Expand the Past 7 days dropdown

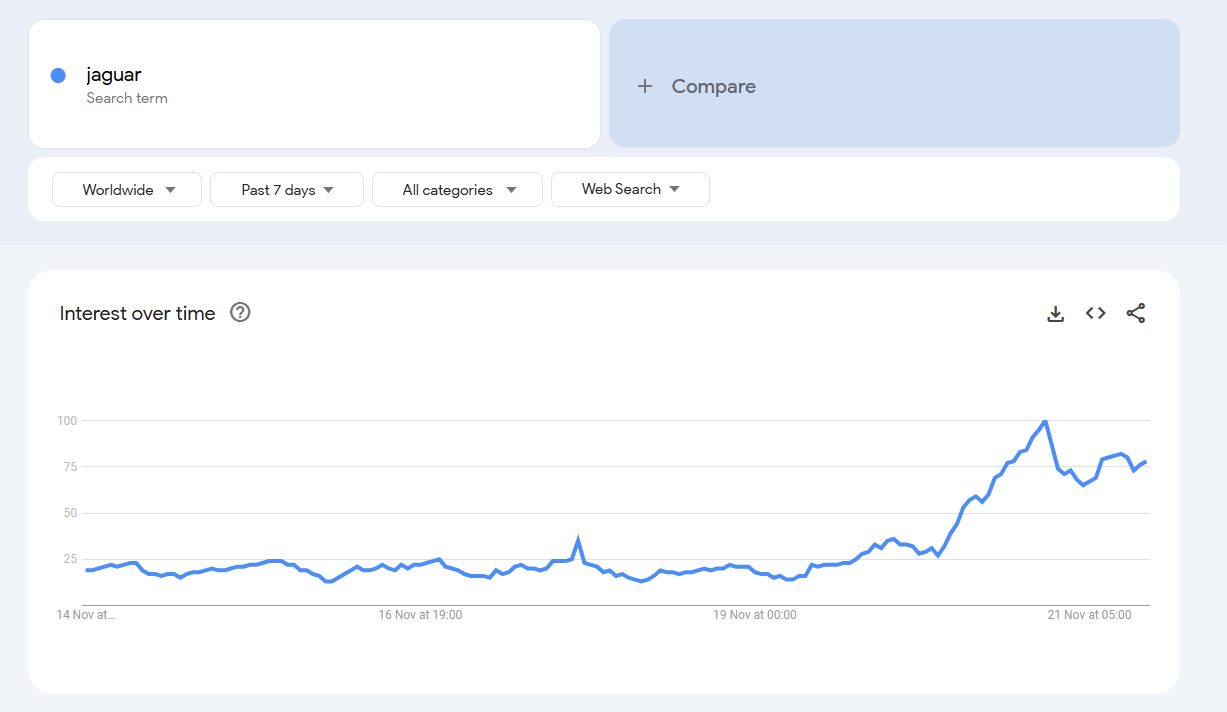click(287, 190)
